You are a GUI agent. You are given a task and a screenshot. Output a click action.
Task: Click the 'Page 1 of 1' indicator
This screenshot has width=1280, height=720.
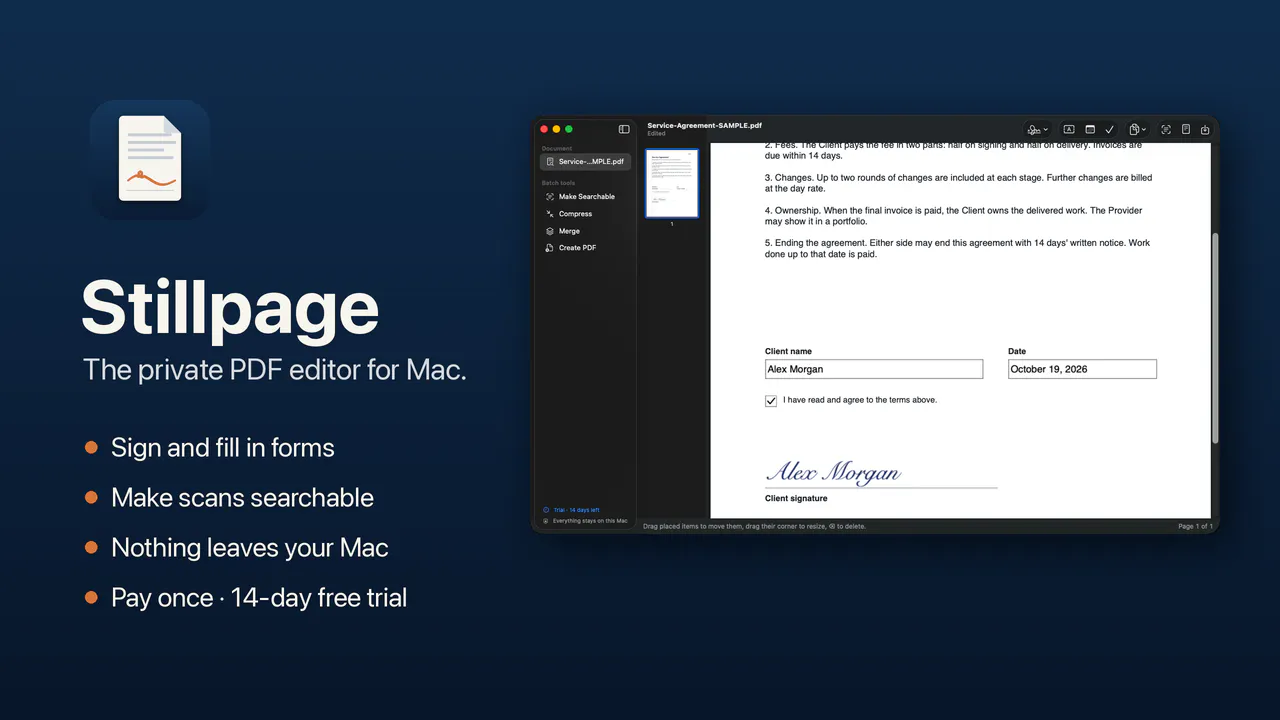1196,526
